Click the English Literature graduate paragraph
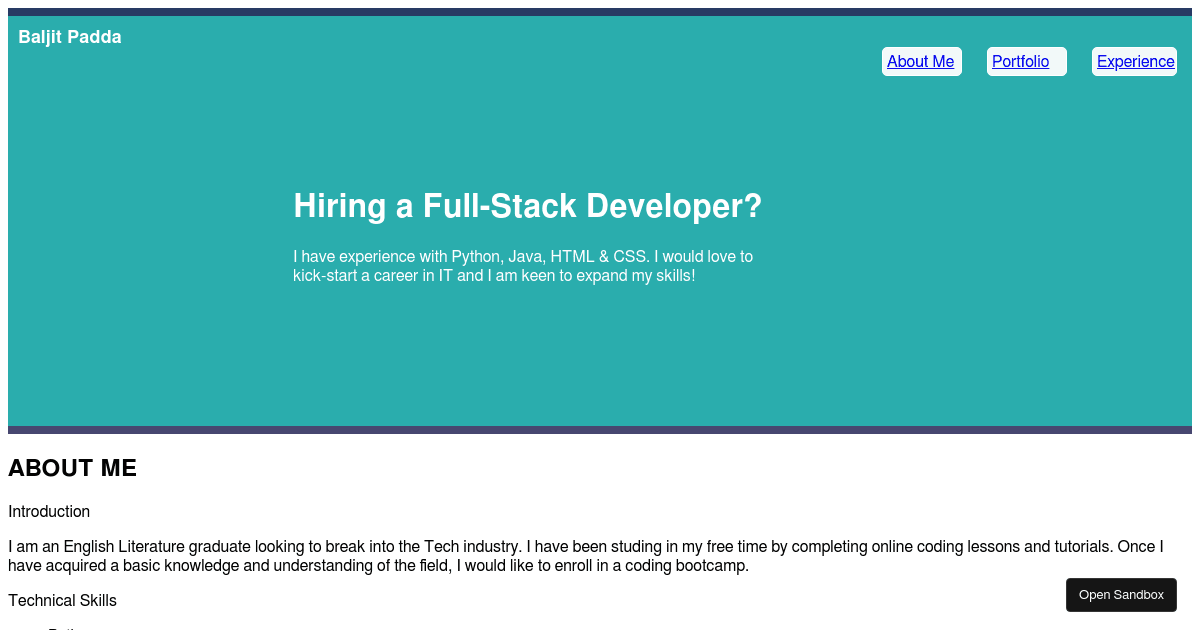1200x630 pixels. pos(585,555)
